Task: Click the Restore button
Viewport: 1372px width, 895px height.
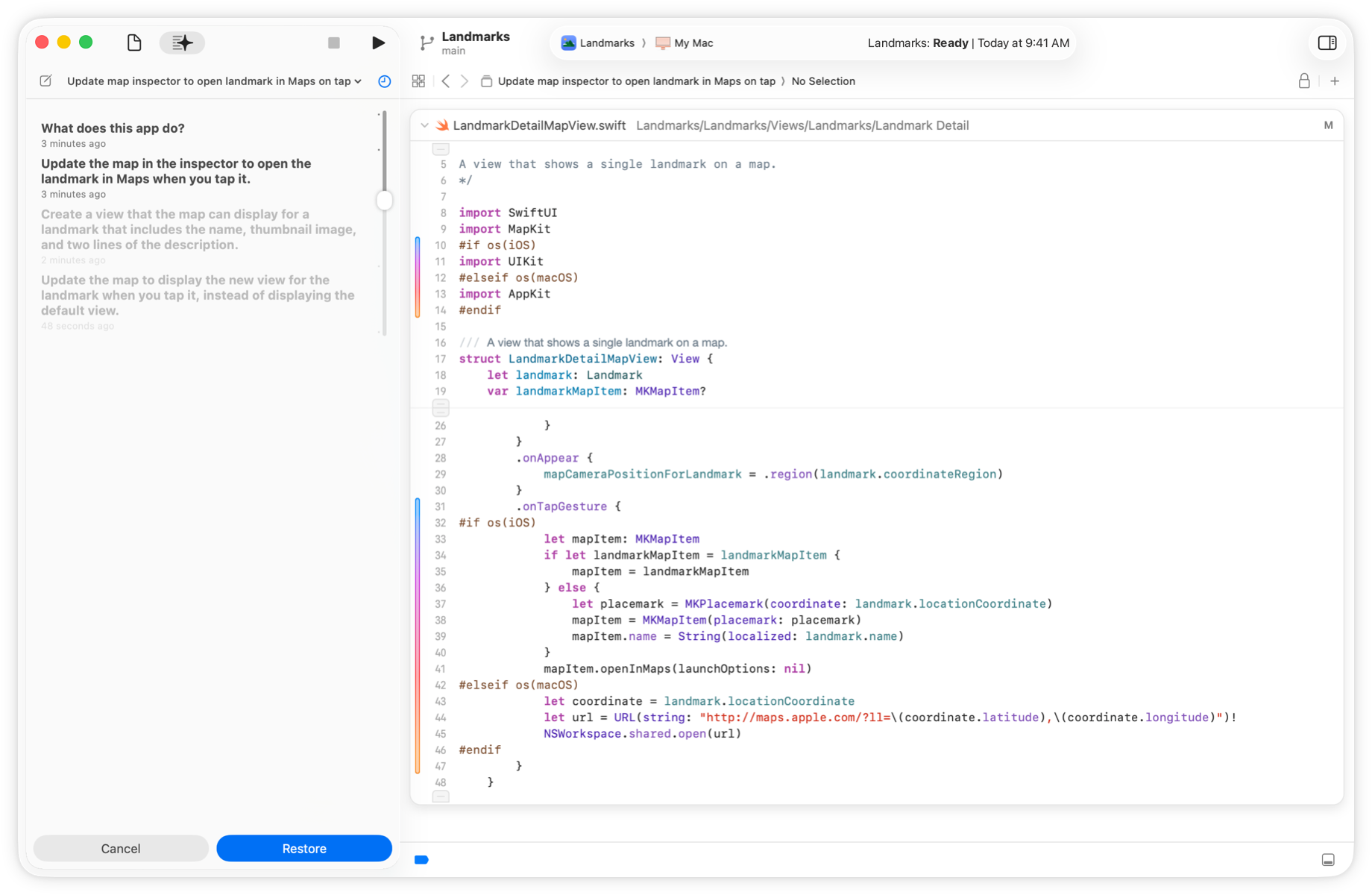Action: (303, 848)
